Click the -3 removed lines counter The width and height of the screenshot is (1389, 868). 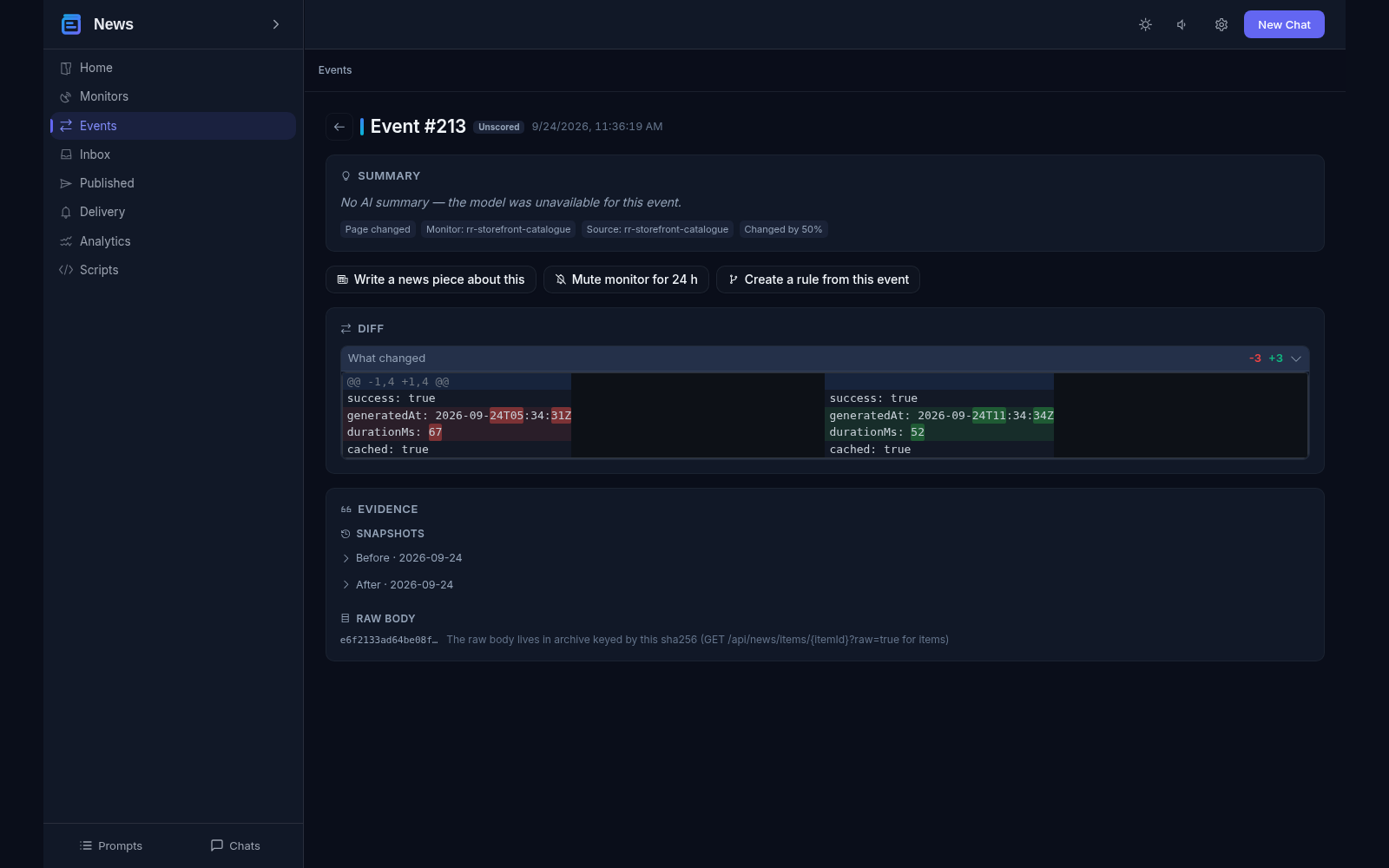pos(1255,358)
